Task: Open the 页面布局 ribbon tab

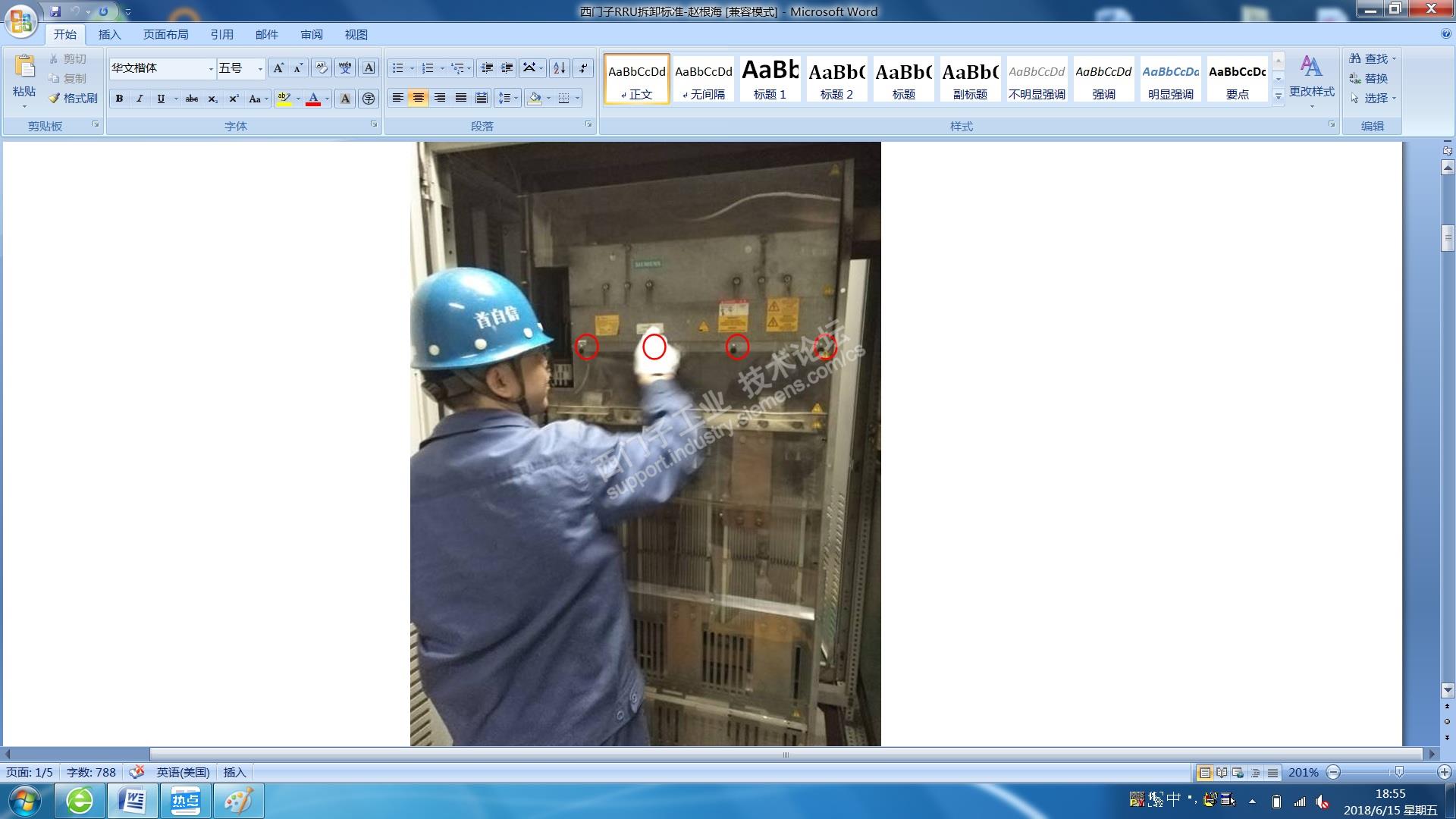Action: (165, 35)
